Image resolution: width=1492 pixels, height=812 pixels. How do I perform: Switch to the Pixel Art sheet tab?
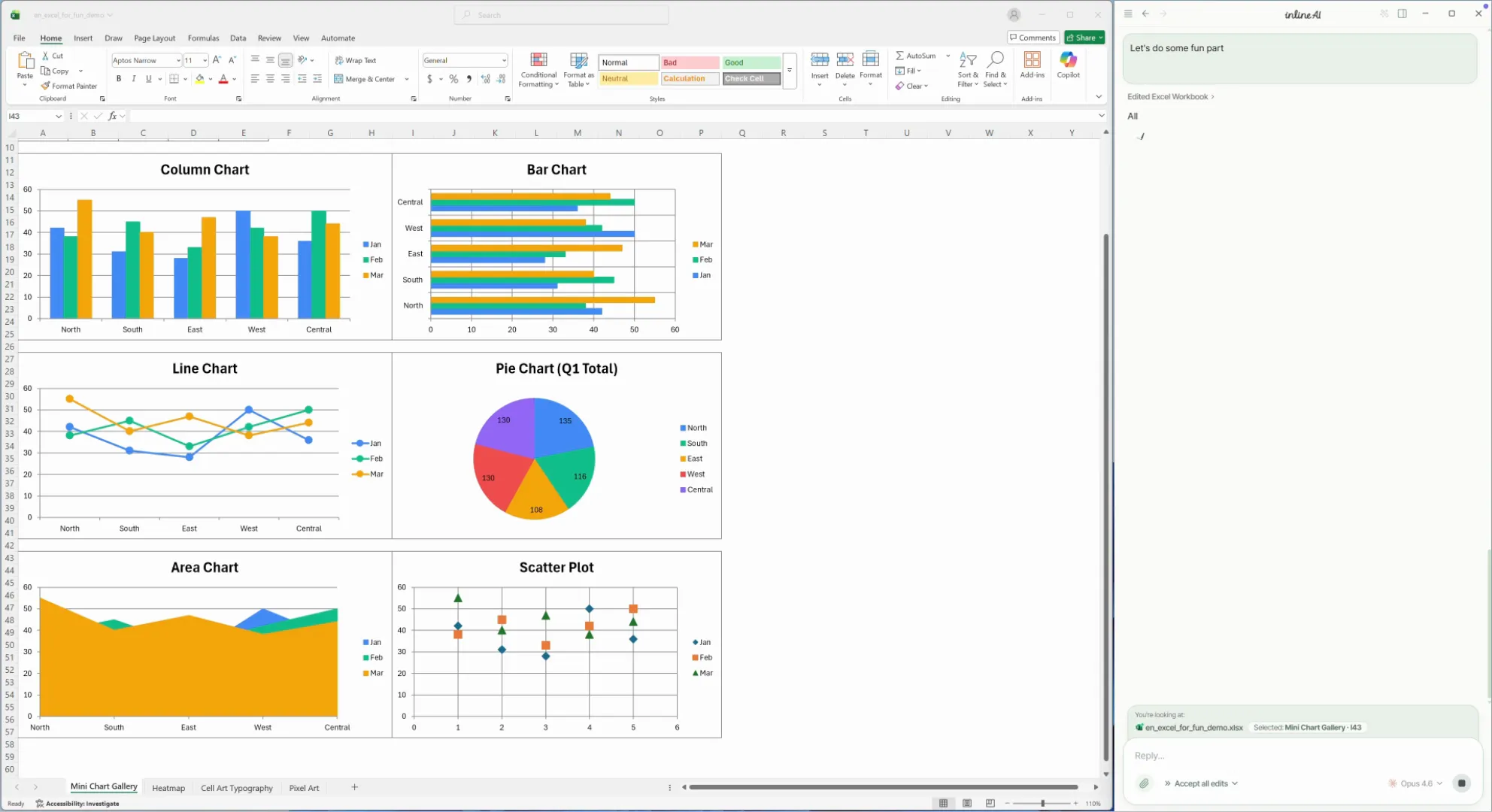click(x=304, y=788)
